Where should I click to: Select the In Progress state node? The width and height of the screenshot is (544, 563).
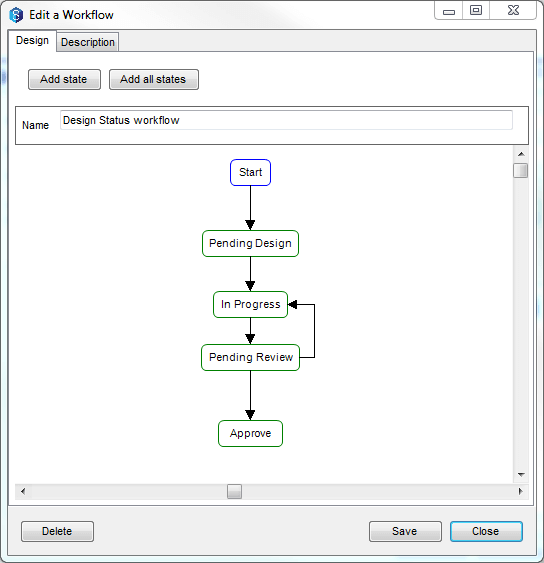250,304
